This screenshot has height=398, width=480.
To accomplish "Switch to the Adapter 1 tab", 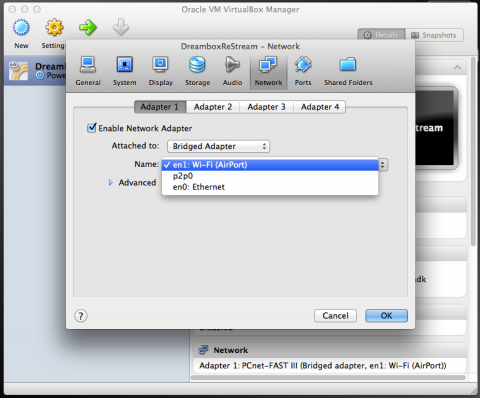I will [x=160, y=107].
